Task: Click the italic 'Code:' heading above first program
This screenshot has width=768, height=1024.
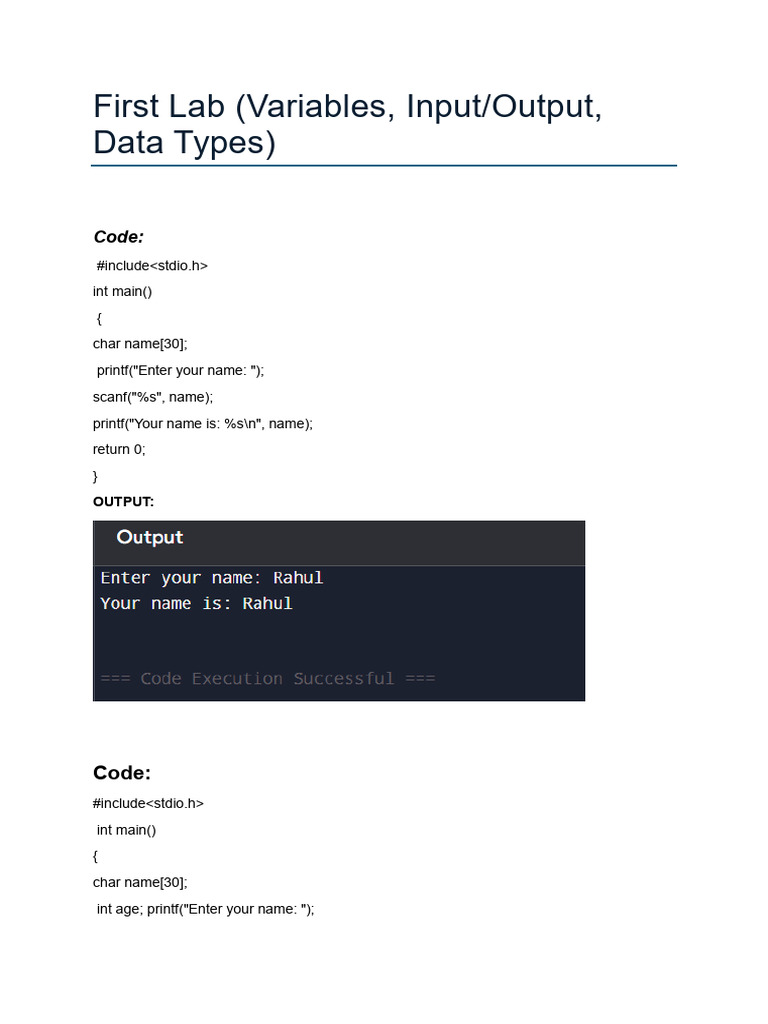Action: tap(119, 237)
